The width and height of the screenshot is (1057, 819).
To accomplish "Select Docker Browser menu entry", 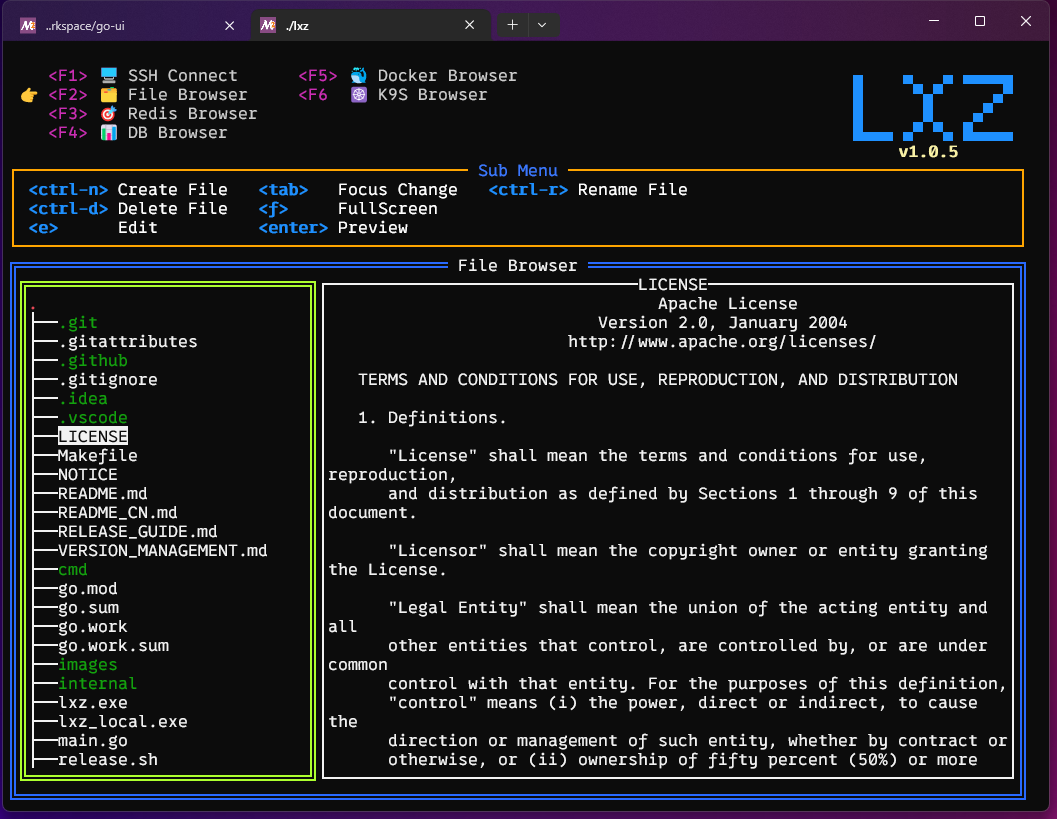I will [x=448, y=75].
